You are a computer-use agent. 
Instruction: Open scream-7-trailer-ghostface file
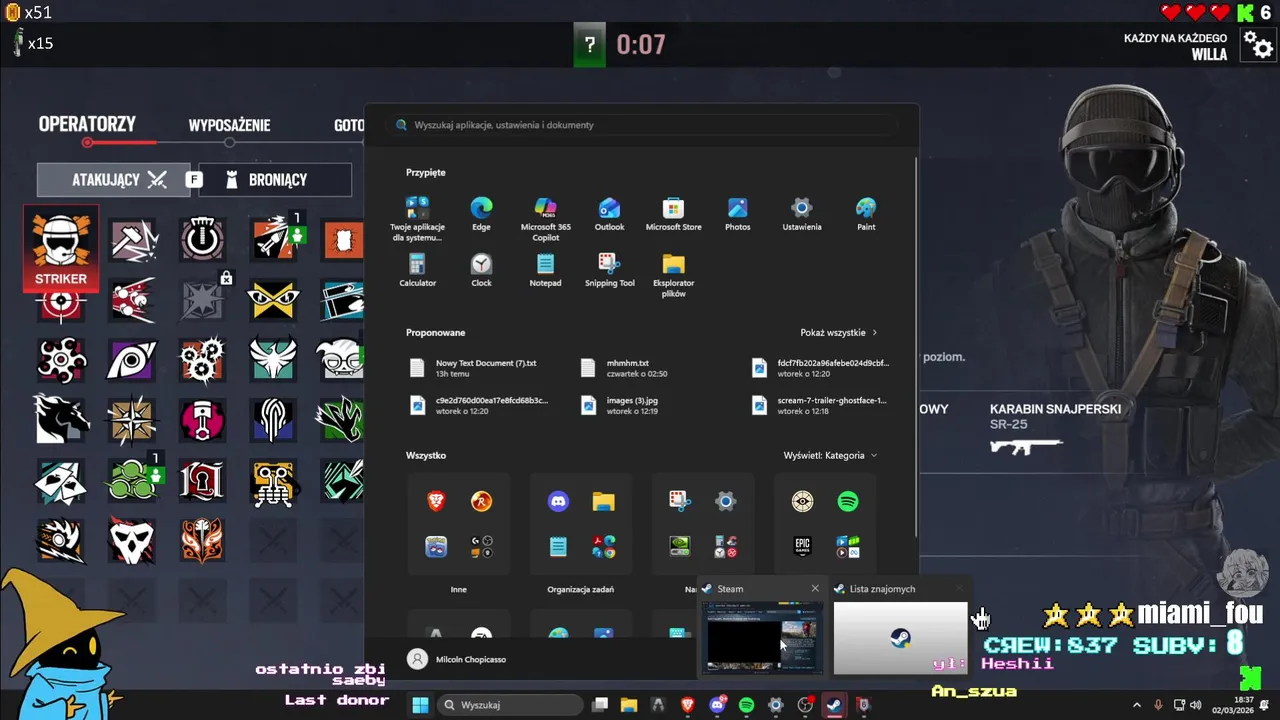tap(820, 405)
